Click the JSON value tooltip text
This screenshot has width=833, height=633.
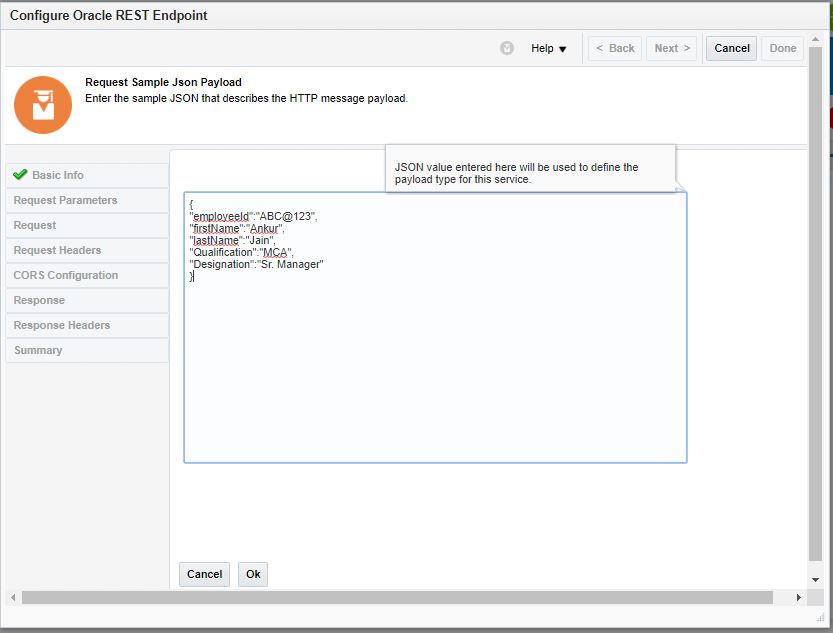point(516,173)
